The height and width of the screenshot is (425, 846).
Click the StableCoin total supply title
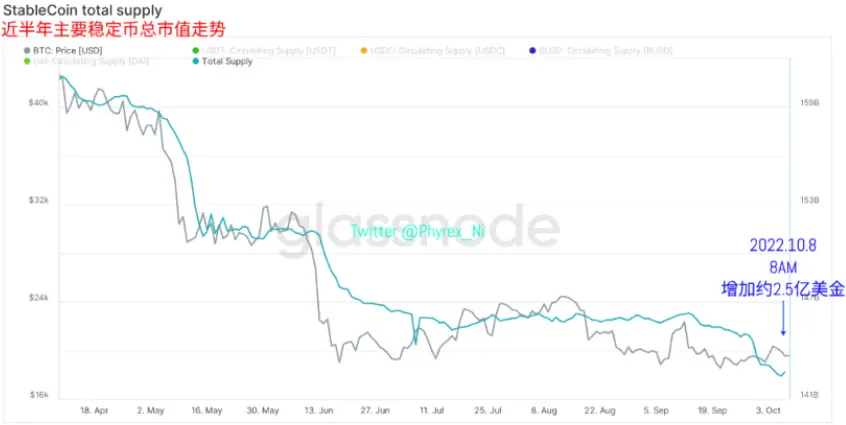[x=82, y=10]
